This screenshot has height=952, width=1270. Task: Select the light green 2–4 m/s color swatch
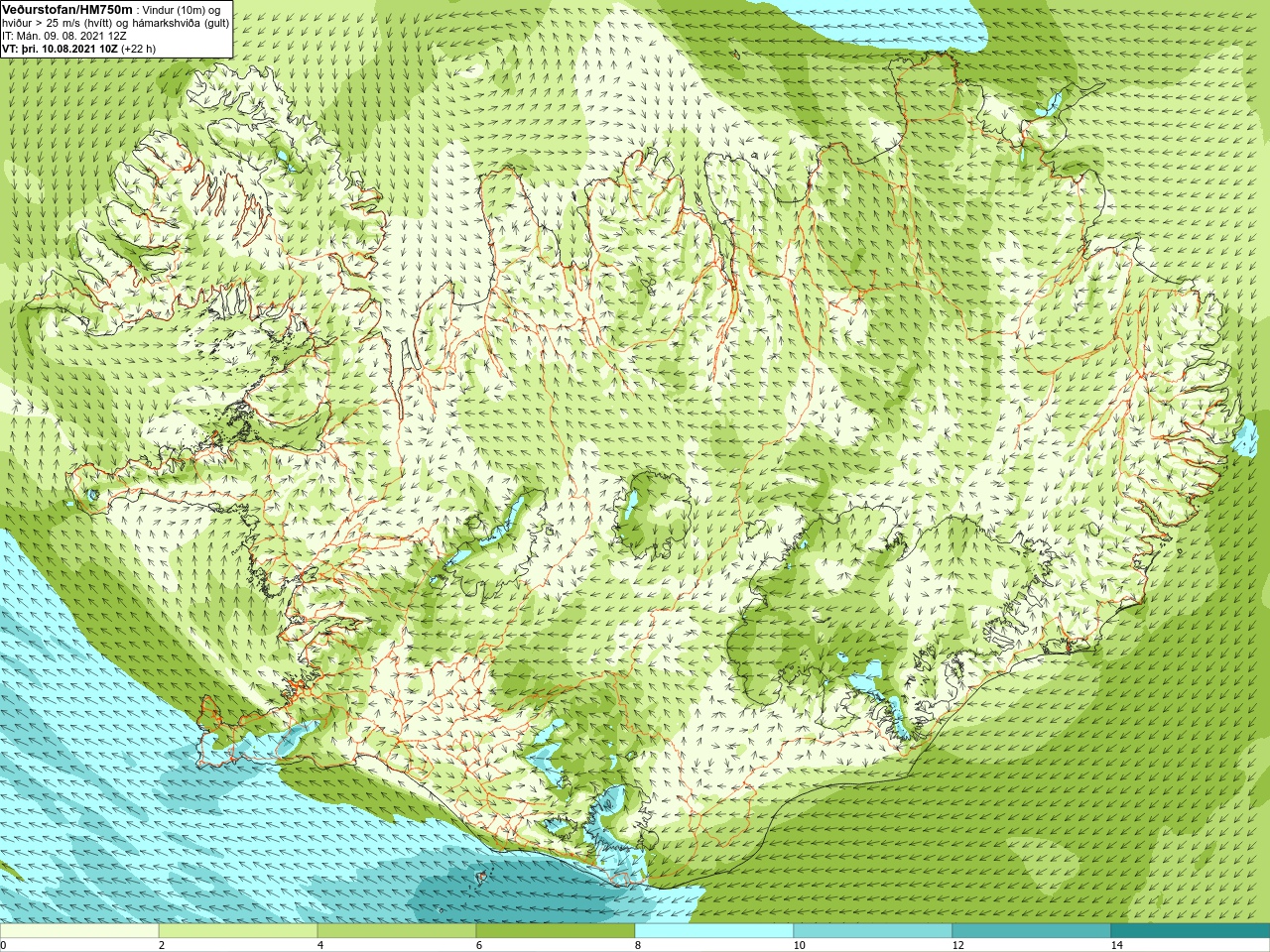(238, 931)
